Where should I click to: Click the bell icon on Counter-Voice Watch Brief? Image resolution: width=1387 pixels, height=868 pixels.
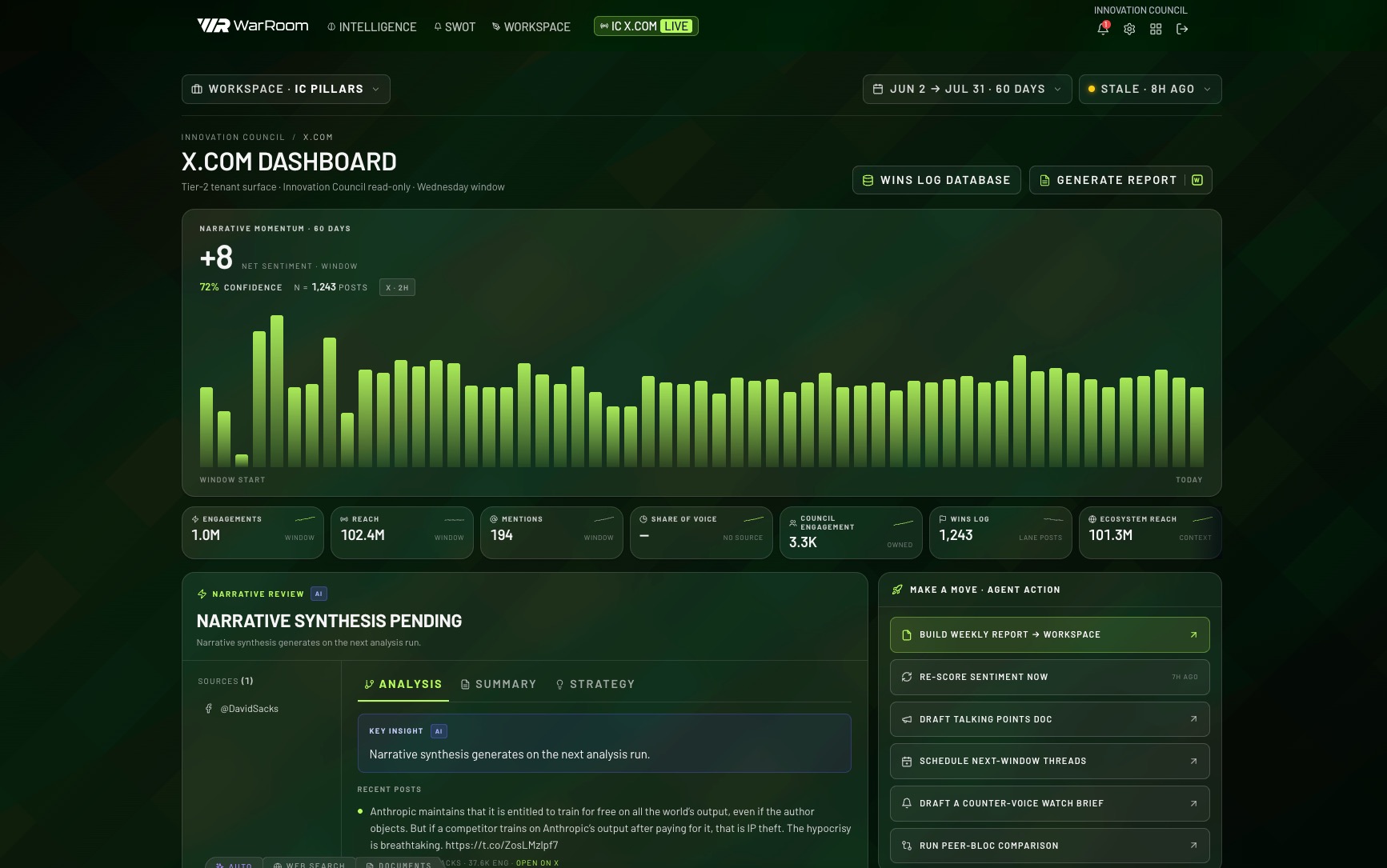tap(907, 803)
